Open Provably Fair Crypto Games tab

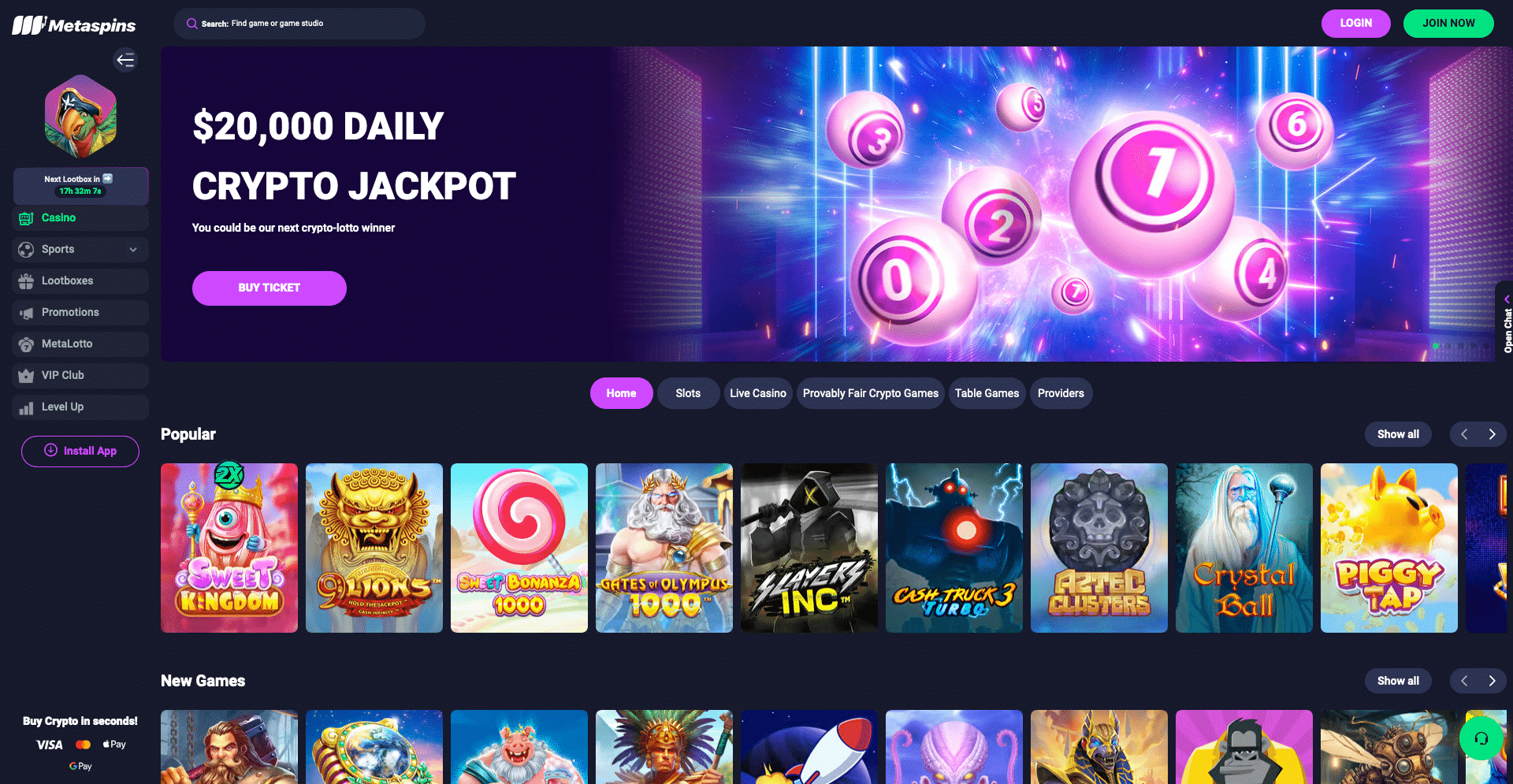(x=871, y=393)
